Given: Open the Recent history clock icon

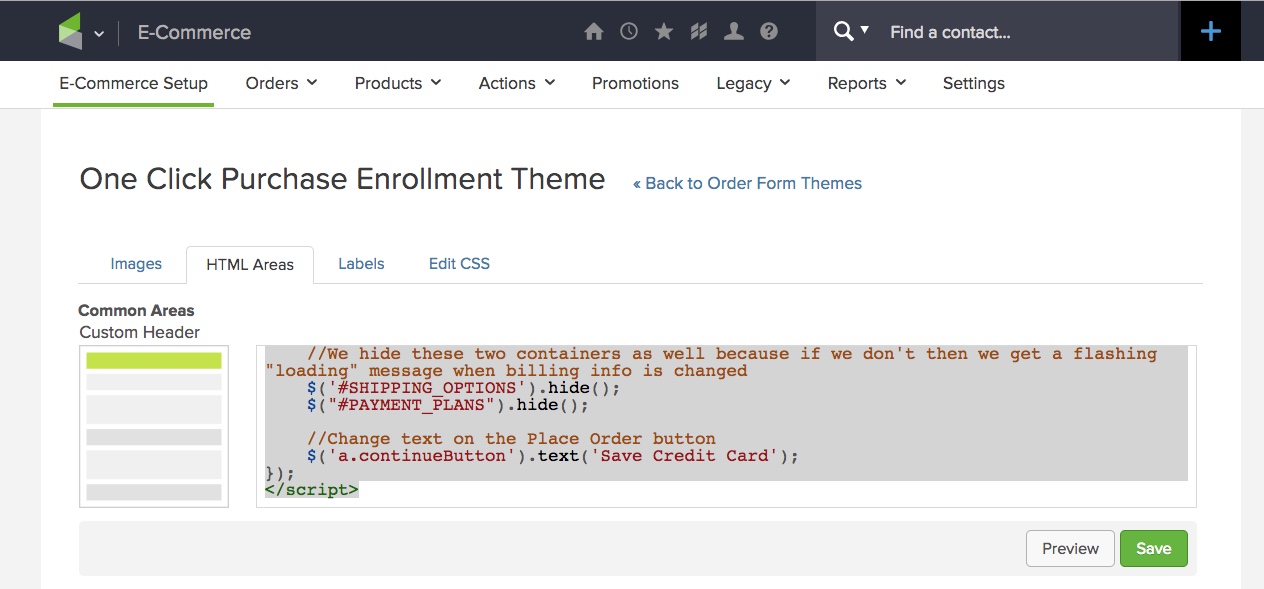Looking at the screenshot, I should pyautogui.click(x=629, y=32).
